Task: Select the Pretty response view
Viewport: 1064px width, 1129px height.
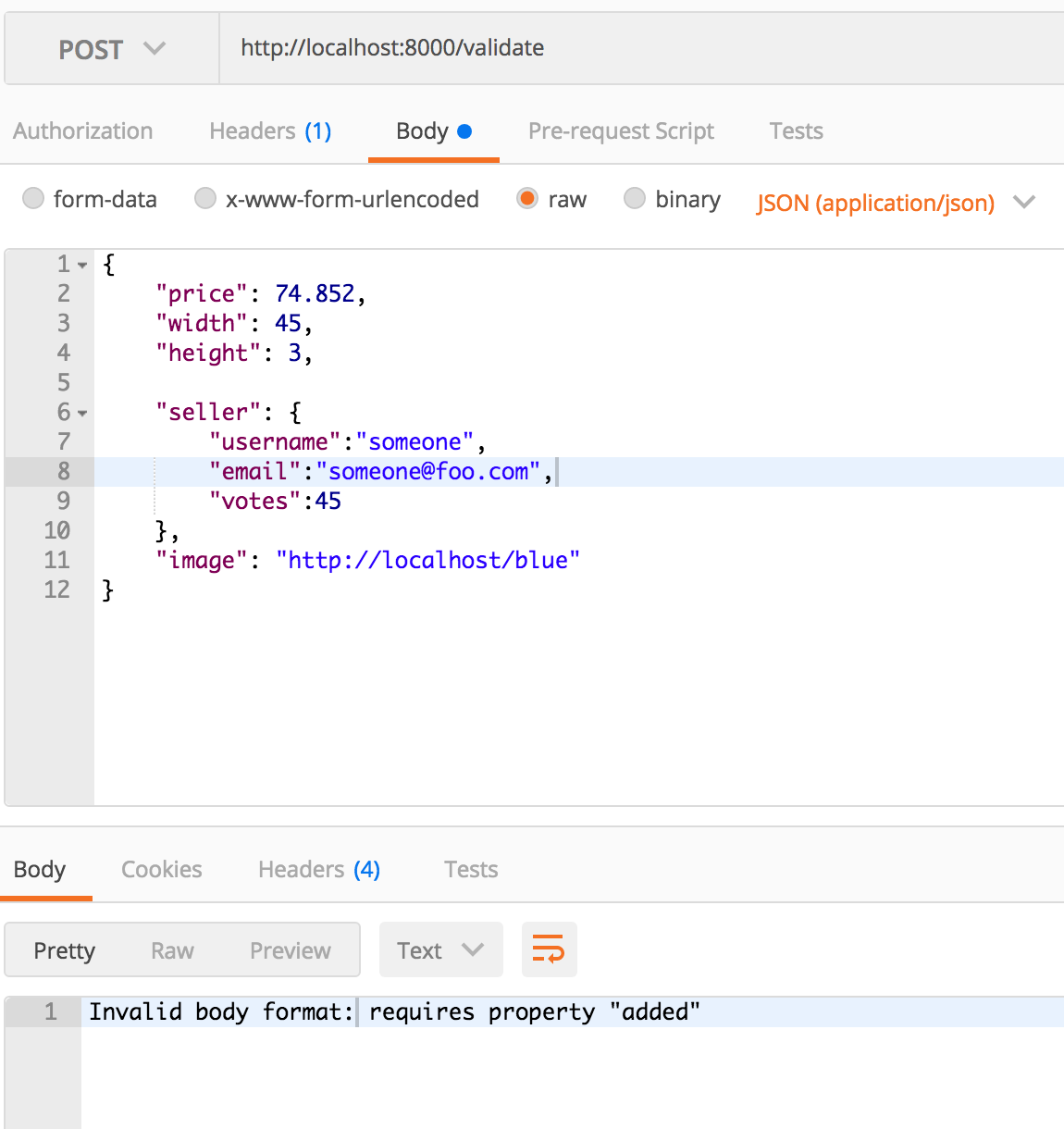Action: coord(64,949)
